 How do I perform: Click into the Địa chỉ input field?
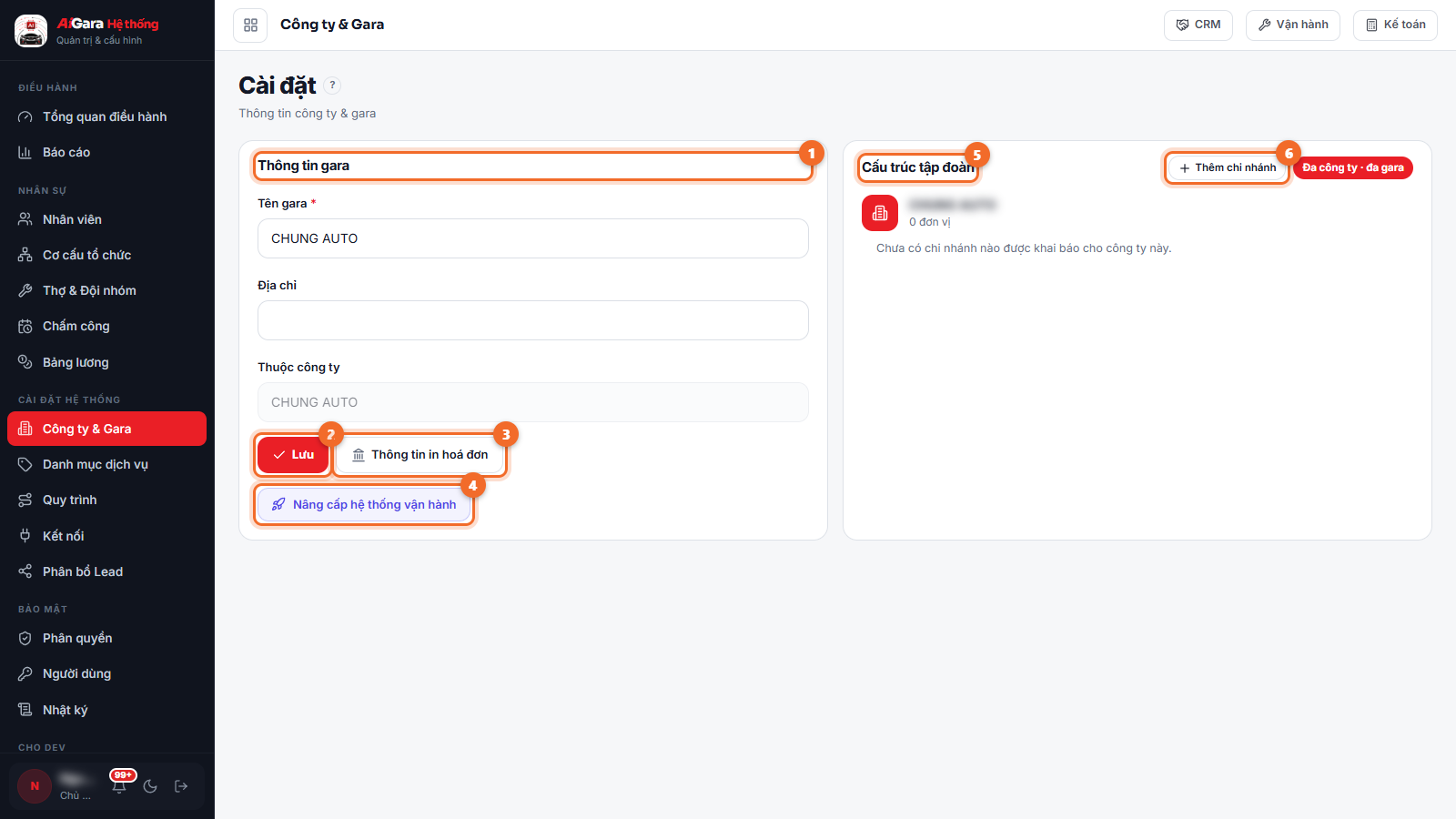point(533,320)
